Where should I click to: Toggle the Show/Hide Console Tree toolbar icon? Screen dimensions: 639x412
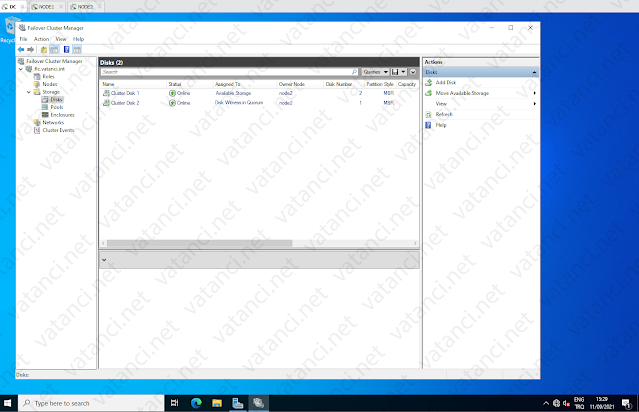[54, 50]
